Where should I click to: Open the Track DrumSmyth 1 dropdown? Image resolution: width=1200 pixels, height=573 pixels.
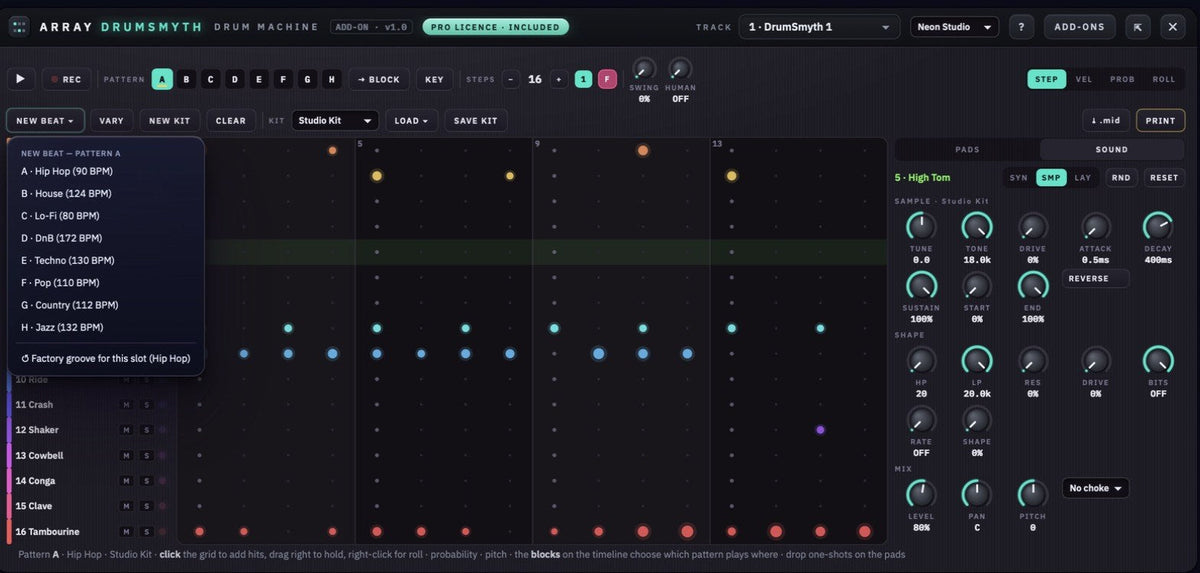pyautogui.click(x=819, y=27)
